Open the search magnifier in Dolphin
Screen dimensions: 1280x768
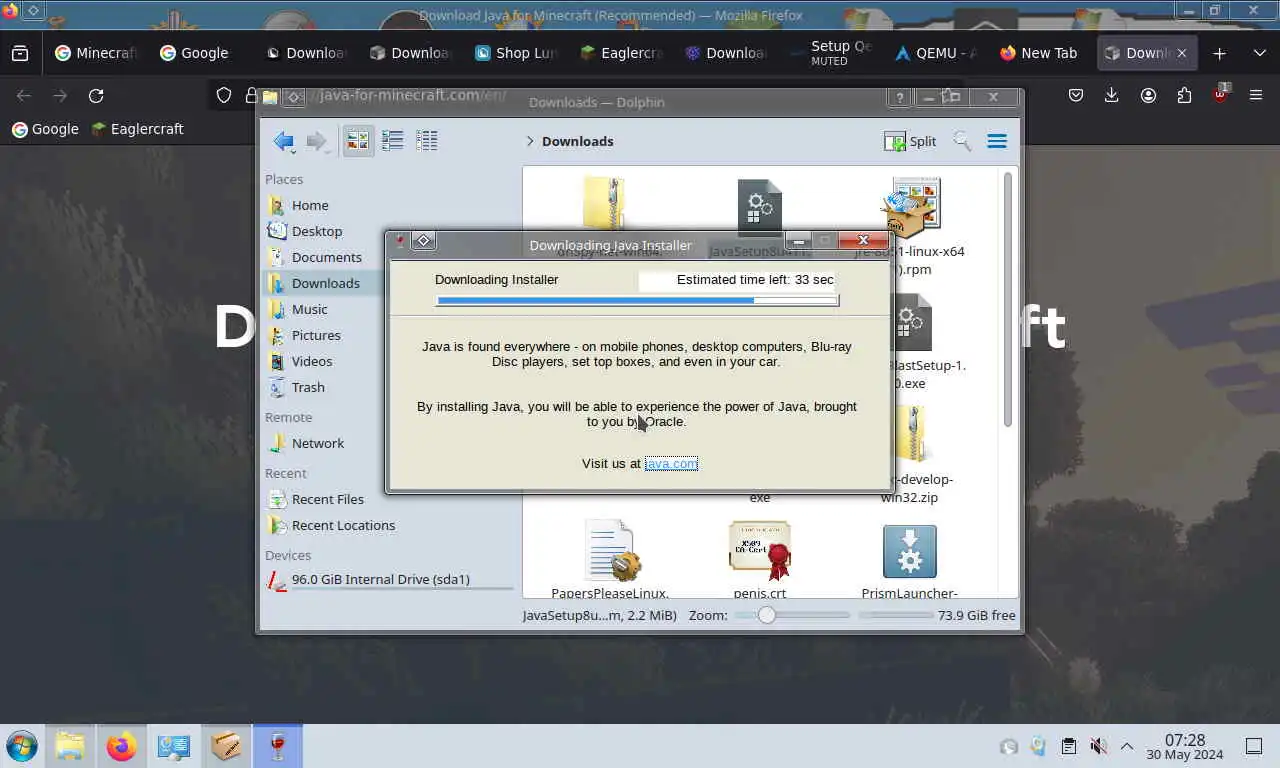pos(962,141)
